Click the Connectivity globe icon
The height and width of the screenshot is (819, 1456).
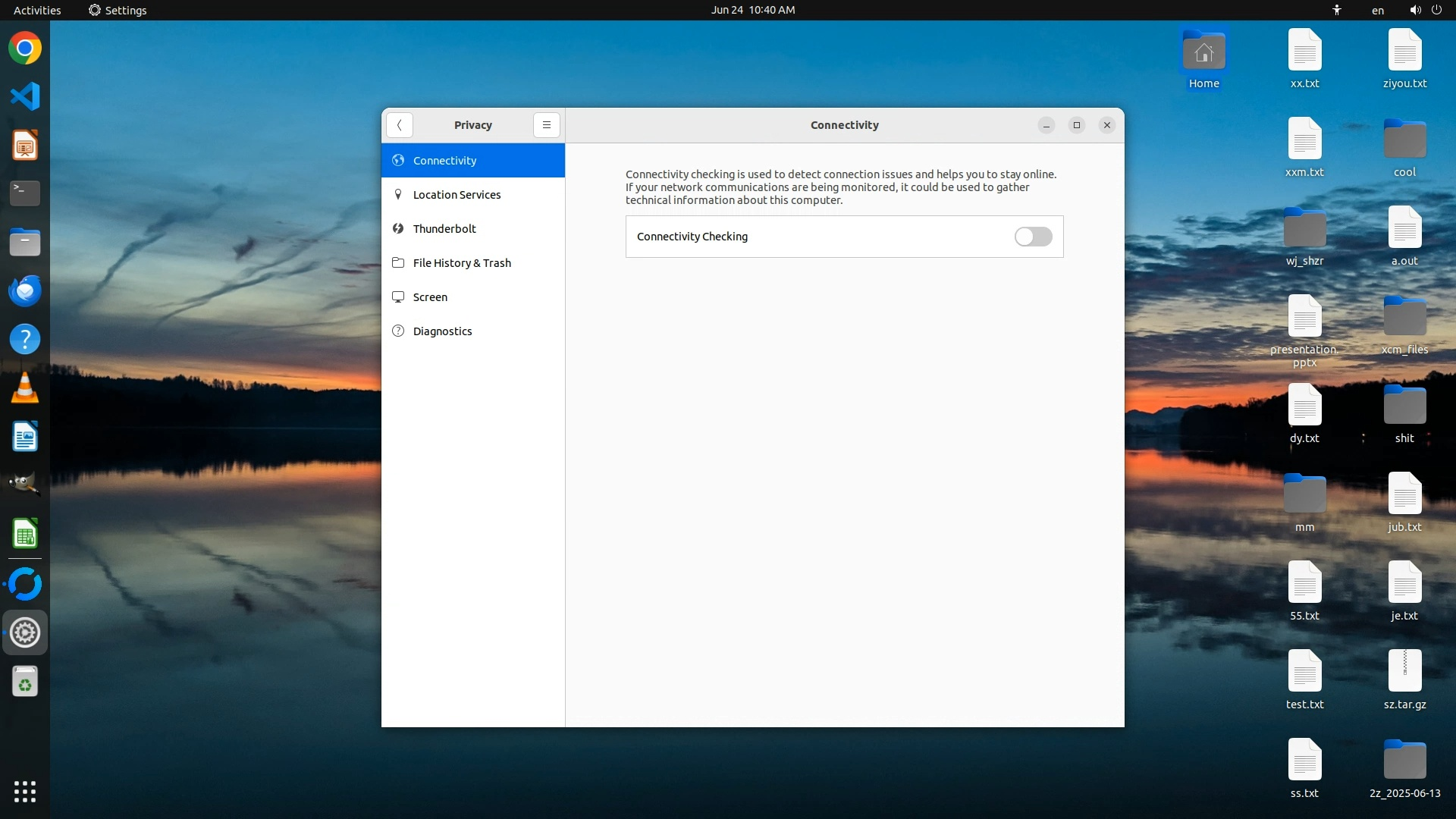click(398, 160)
